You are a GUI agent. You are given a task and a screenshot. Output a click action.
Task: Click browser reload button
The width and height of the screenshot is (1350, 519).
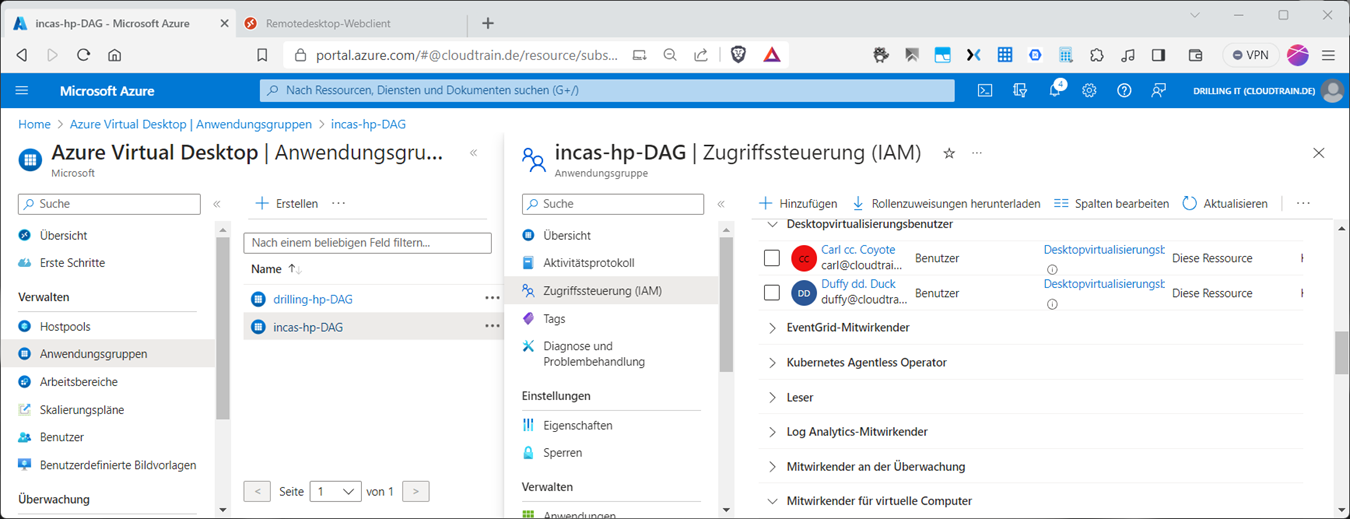click(84, 55)
